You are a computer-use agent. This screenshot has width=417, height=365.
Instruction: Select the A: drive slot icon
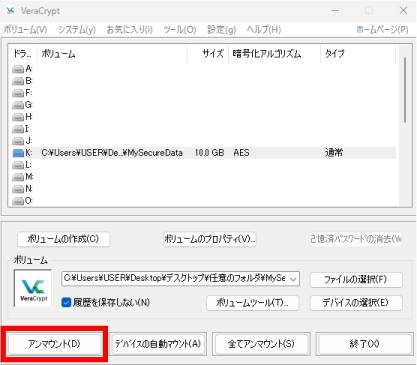coord(18,69)
